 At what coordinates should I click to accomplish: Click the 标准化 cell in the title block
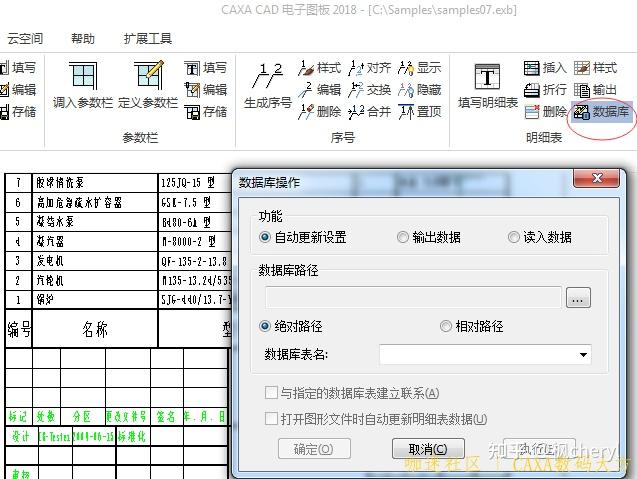click(132, 436)
